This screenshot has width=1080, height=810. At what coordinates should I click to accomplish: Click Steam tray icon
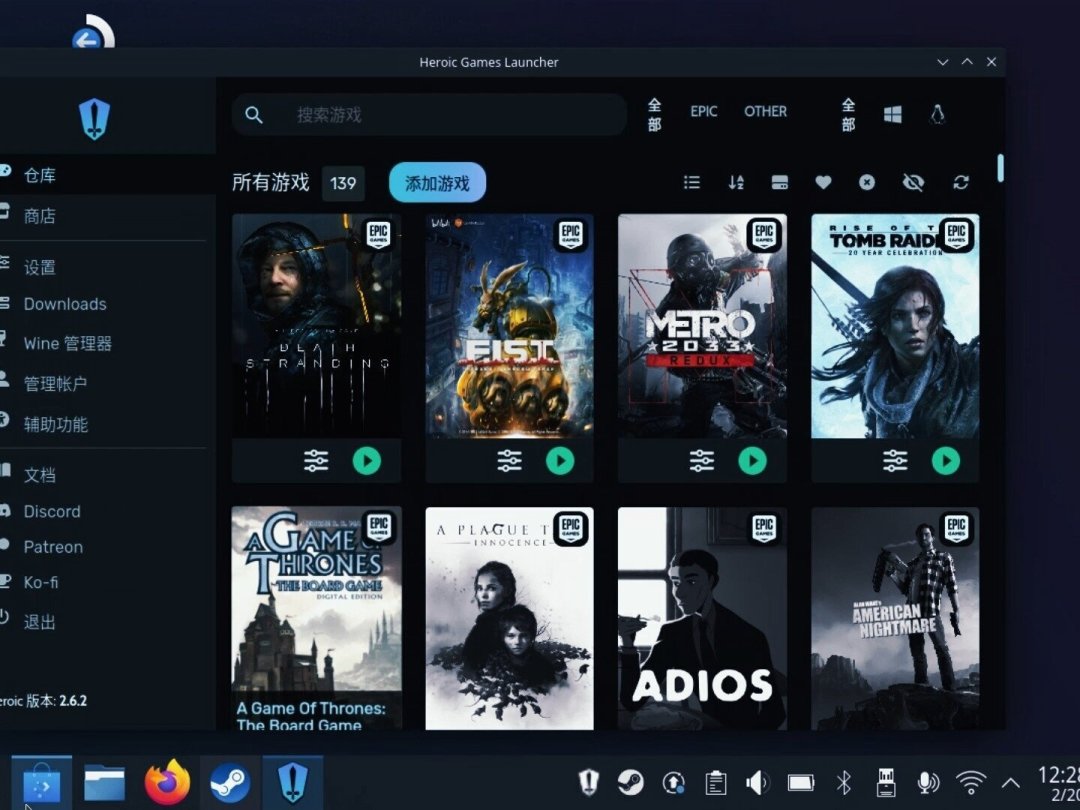[x=630, y=782]
